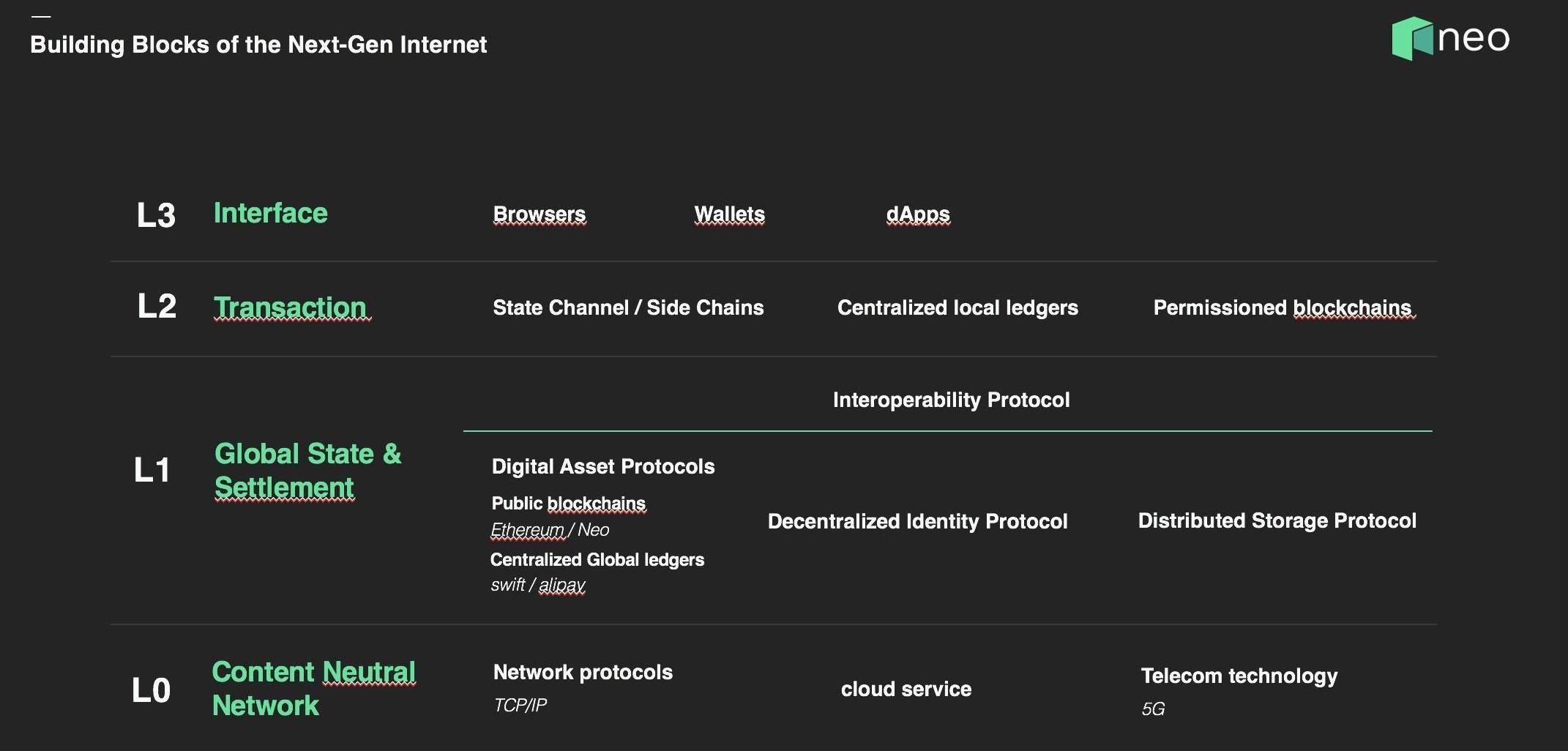
Task: Select 'State Channel / Side Chains' text
Action: 628,307
